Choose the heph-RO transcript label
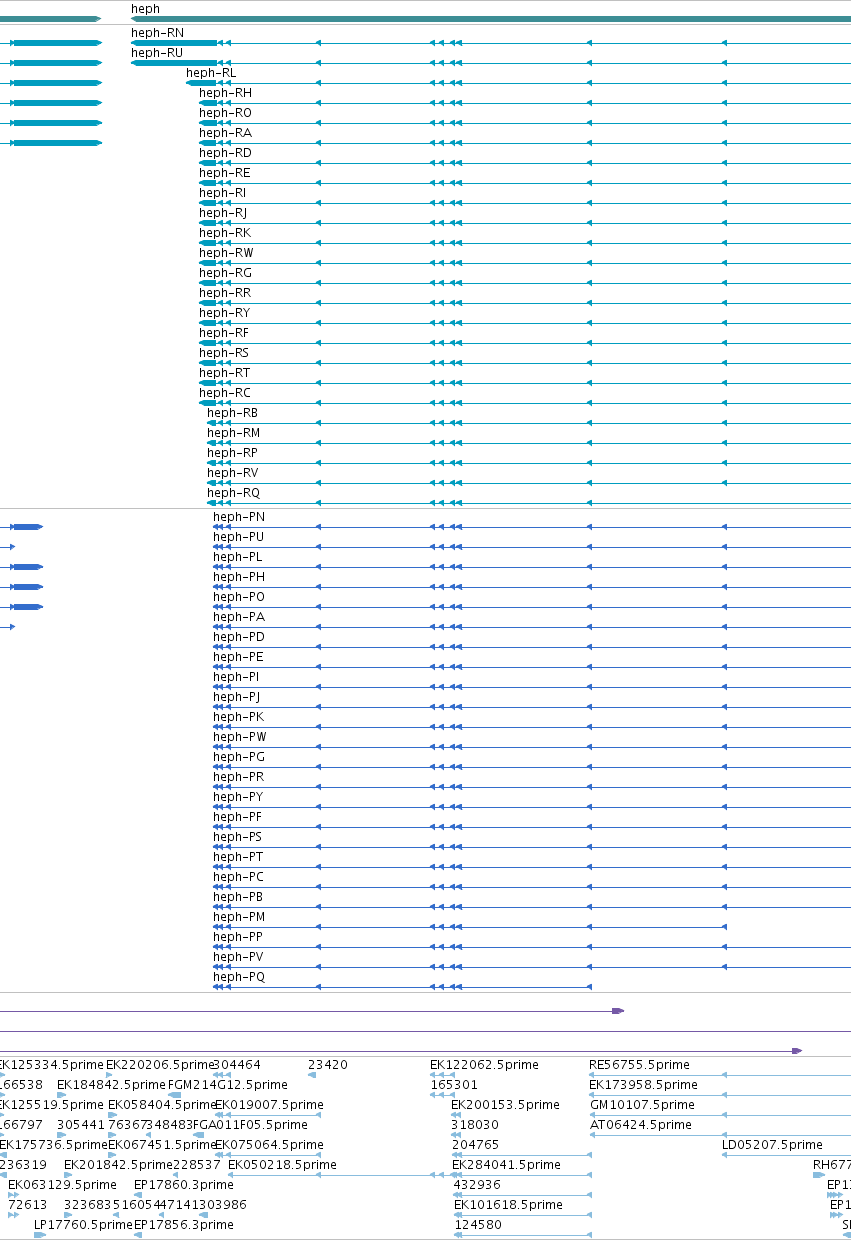This screenshot has width=851, height=1240. tap(225, 113)
